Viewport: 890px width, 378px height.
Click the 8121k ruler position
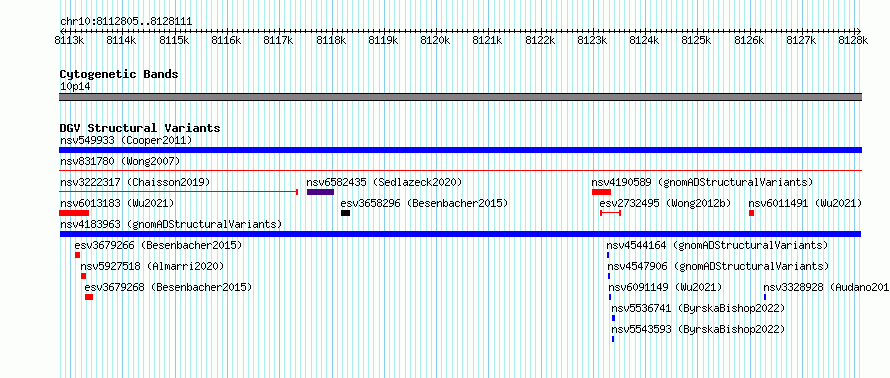[x=488, y=40]
